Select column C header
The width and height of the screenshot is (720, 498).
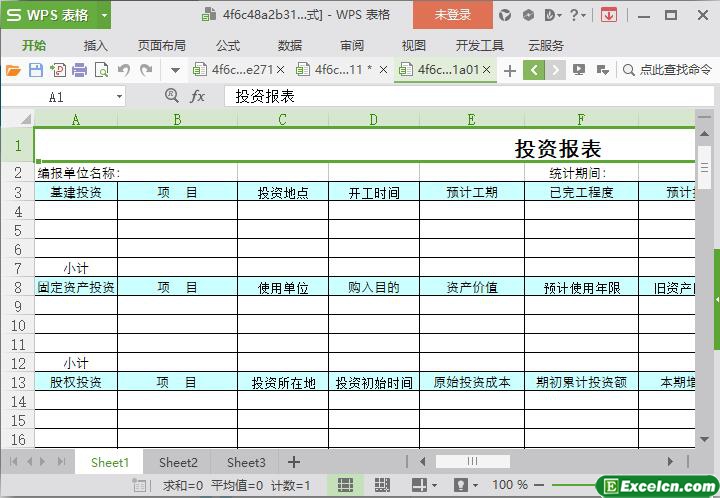282,120
